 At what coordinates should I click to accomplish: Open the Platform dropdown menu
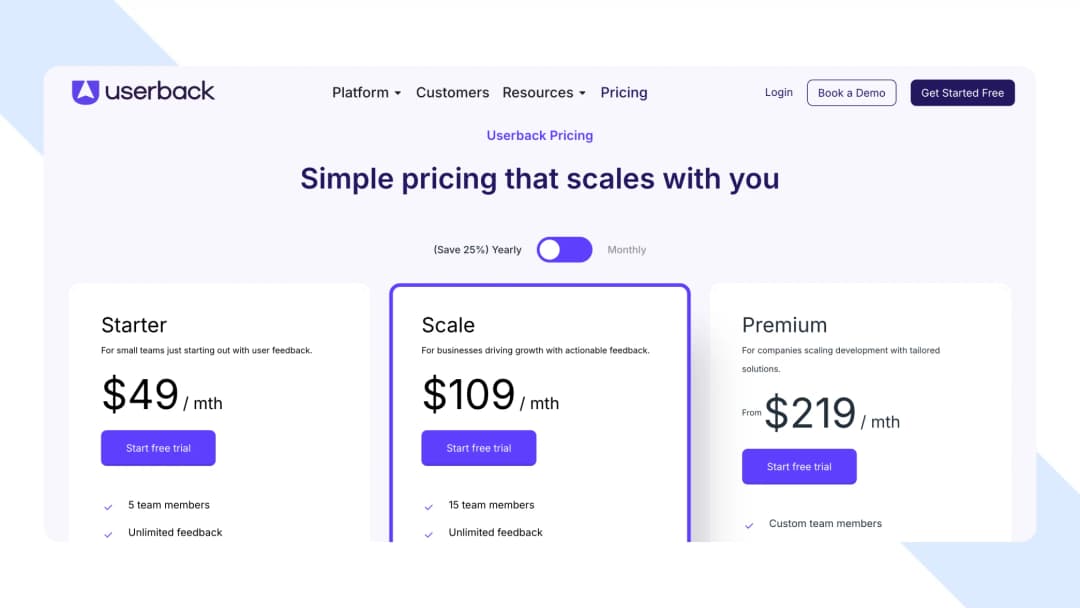click(366, 92)
